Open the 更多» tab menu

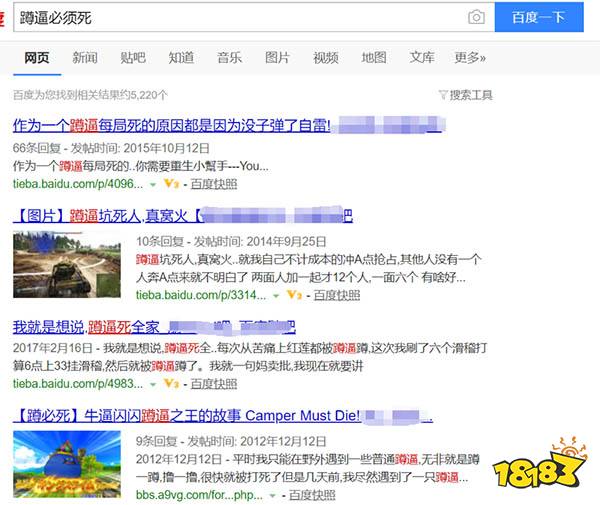pos(470,57)
